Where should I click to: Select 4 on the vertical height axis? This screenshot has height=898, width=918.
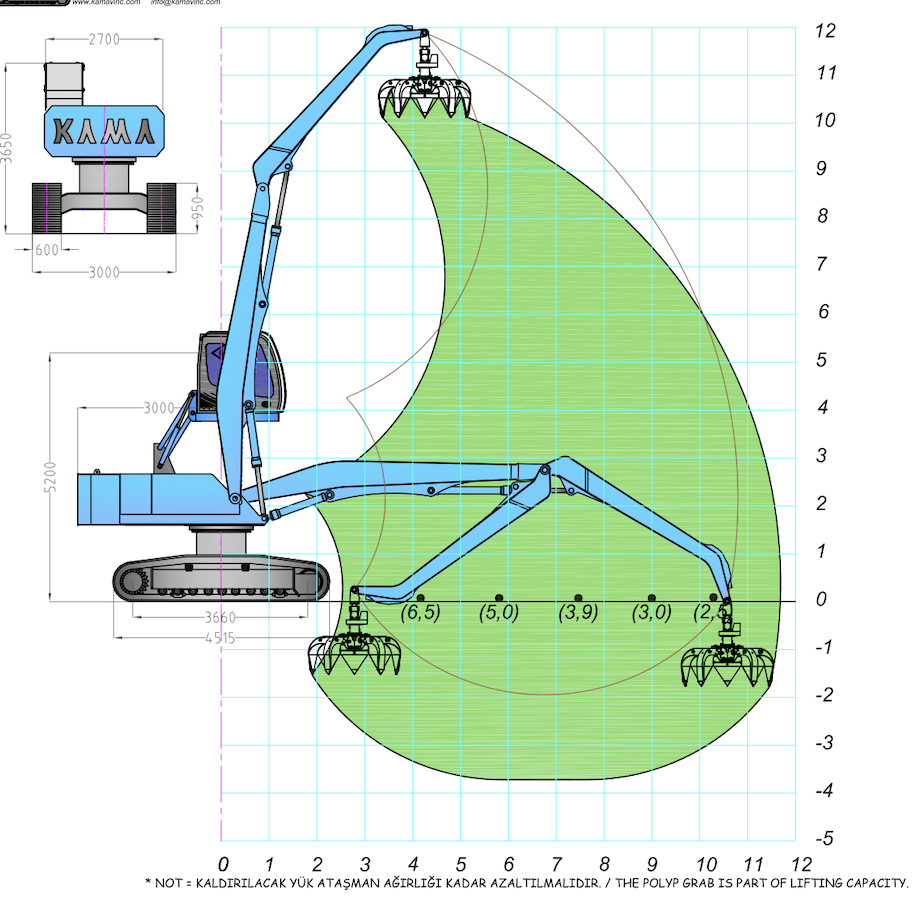(823, 407)
